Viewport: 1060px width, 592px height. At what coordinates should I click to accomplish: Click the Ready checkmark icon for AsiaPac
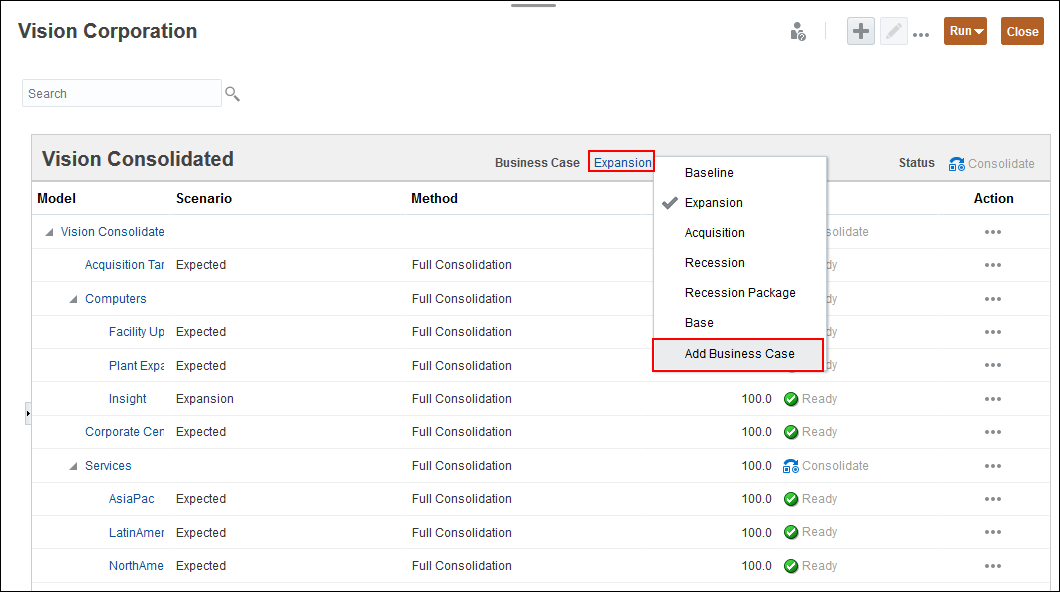(x=791, y=499)
